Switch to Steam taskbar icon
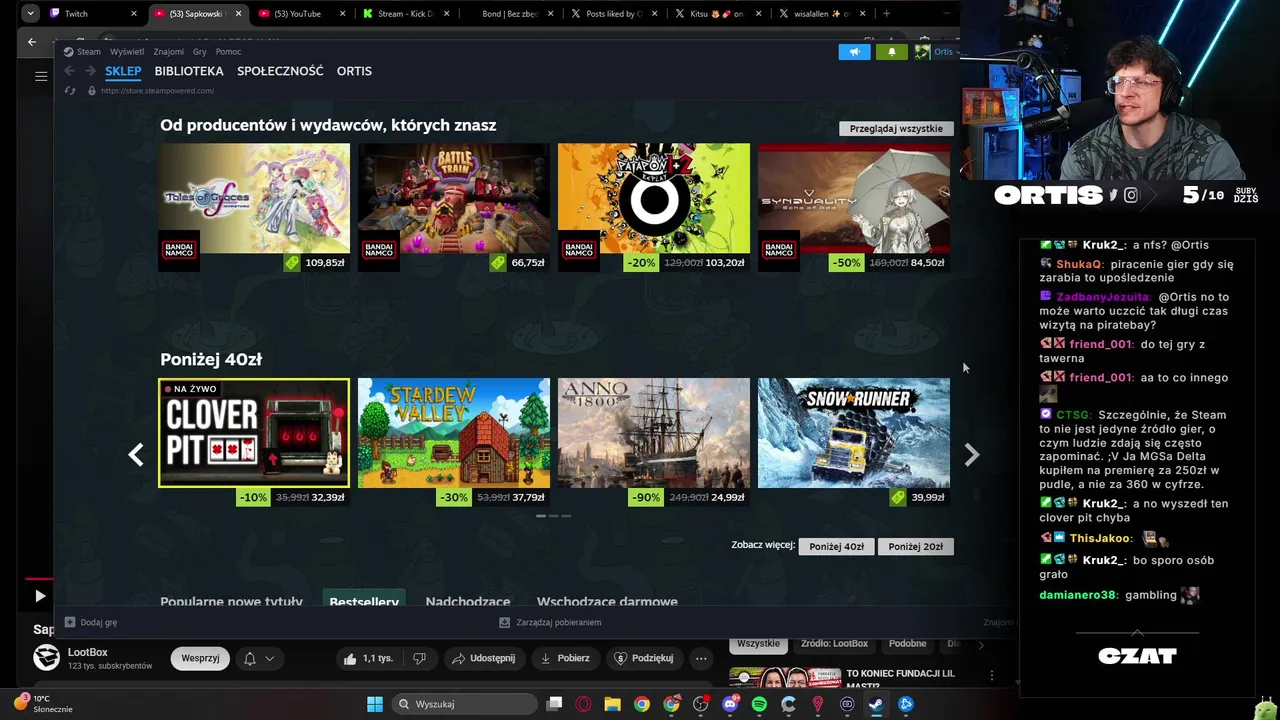The height and width of the screenshot is (720, 1280). (x=876, y=704)
